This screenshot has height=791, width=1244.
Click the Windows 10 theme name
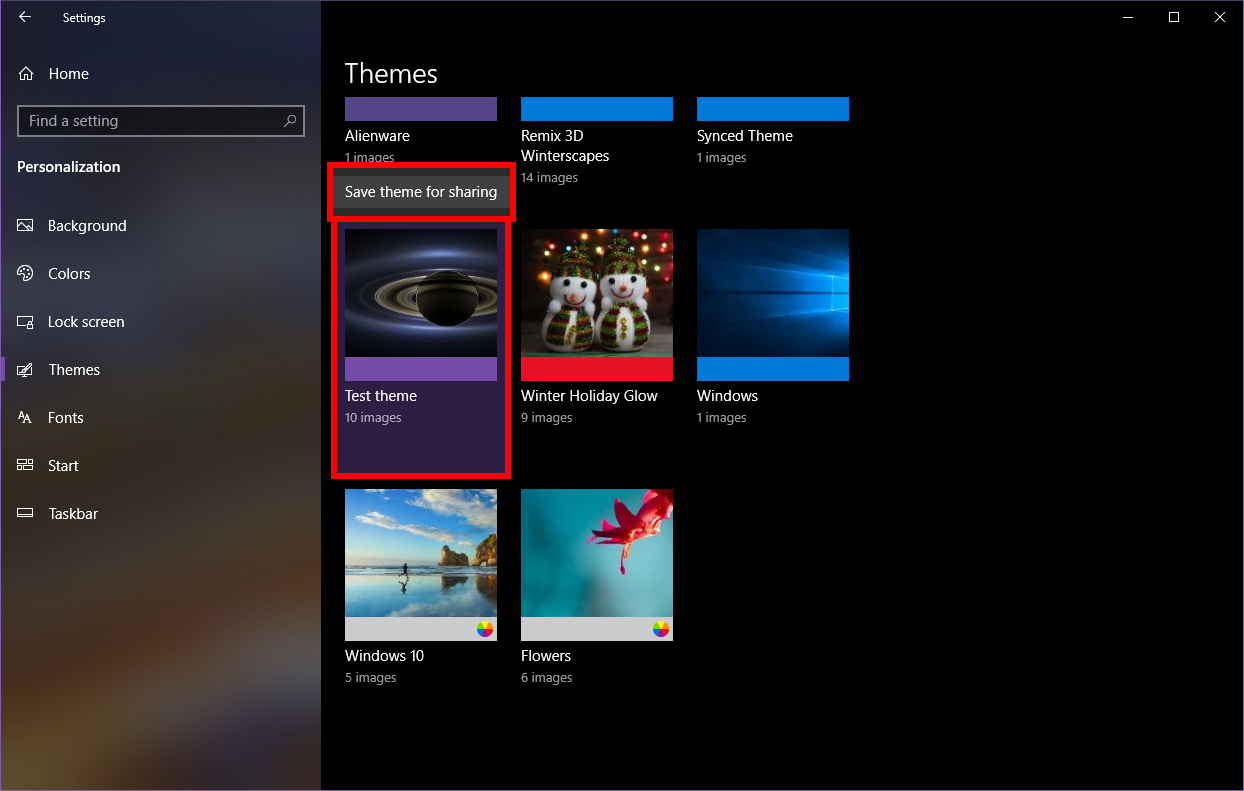(384, 656)
